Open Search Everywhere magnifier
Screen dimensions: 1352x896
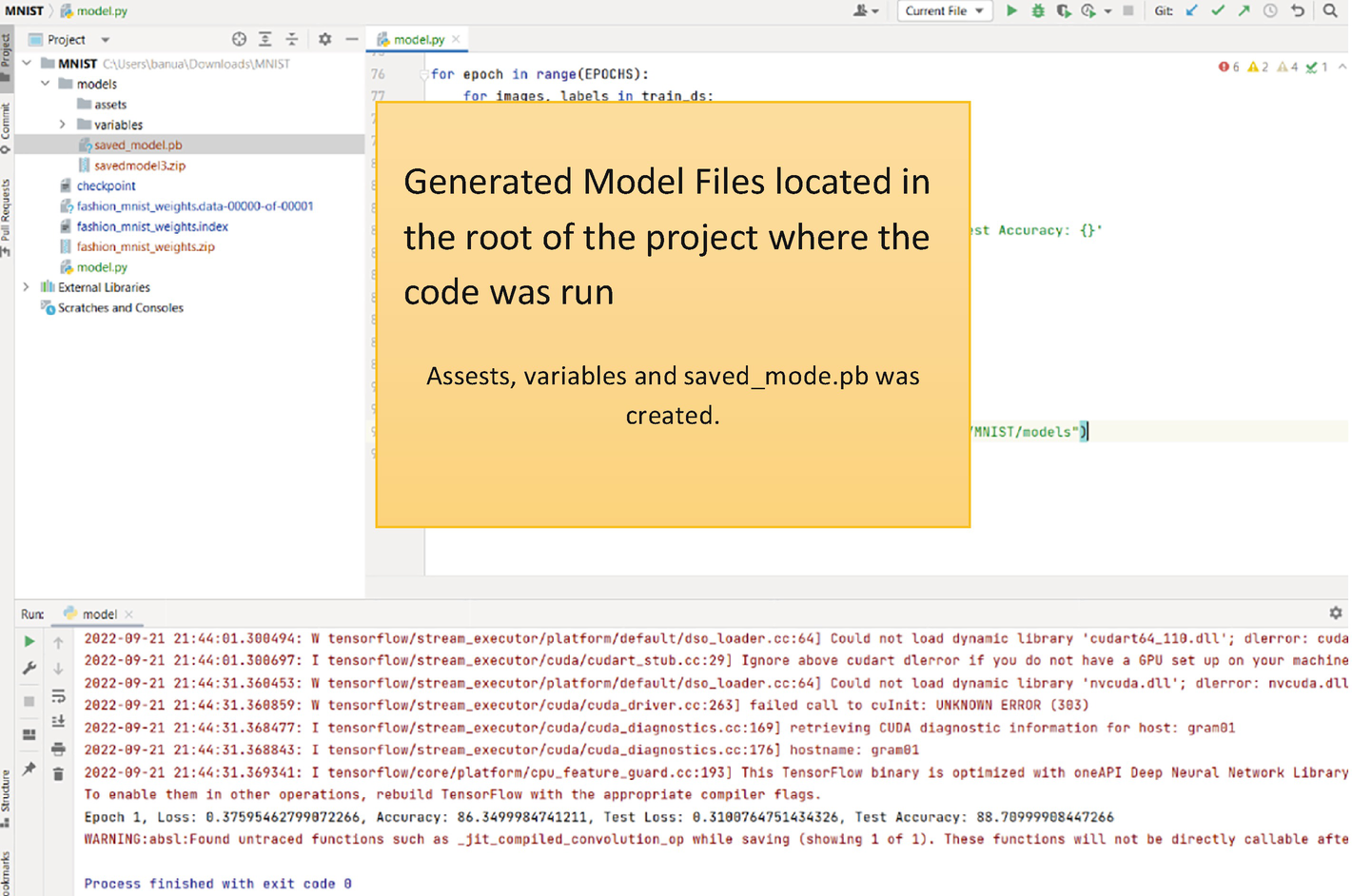tap(1330, 10)
